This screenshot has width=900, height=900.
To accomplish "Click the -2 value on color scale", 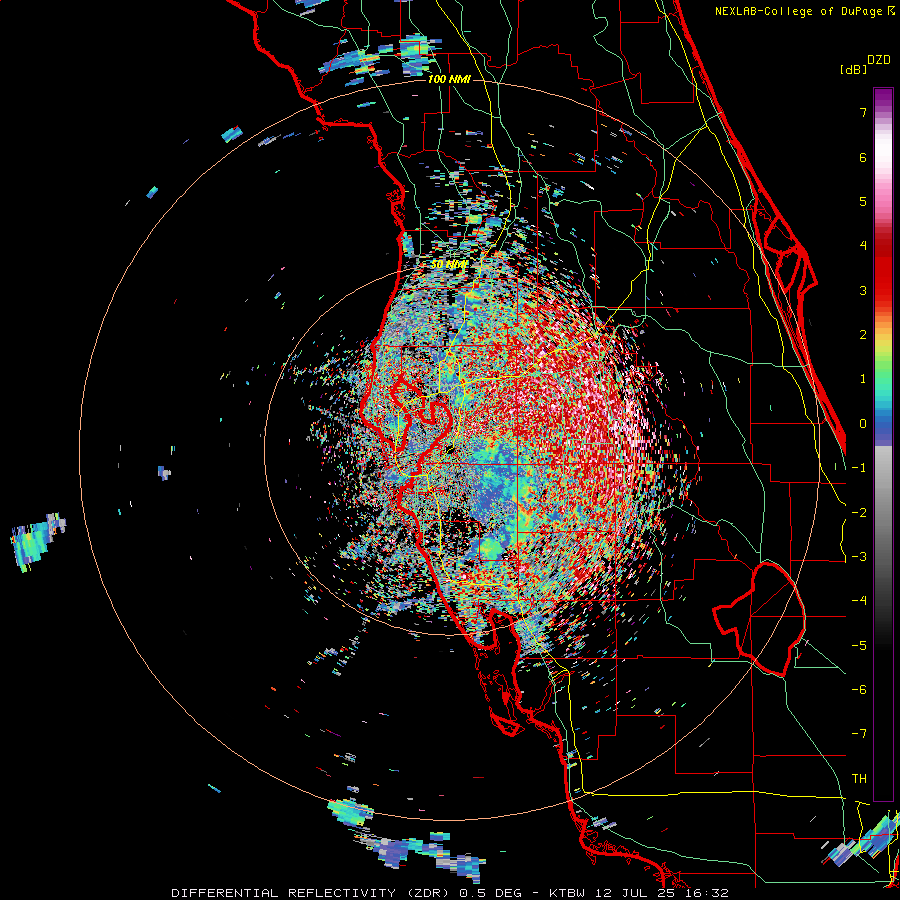I will click(x=859, y=513).
